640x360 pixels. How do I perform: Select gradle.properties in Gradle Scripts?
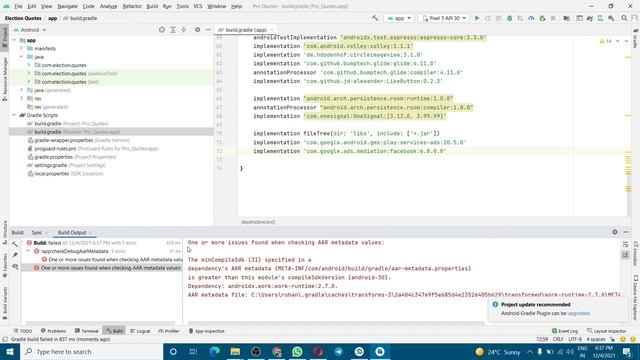click(x=53, y=157)
